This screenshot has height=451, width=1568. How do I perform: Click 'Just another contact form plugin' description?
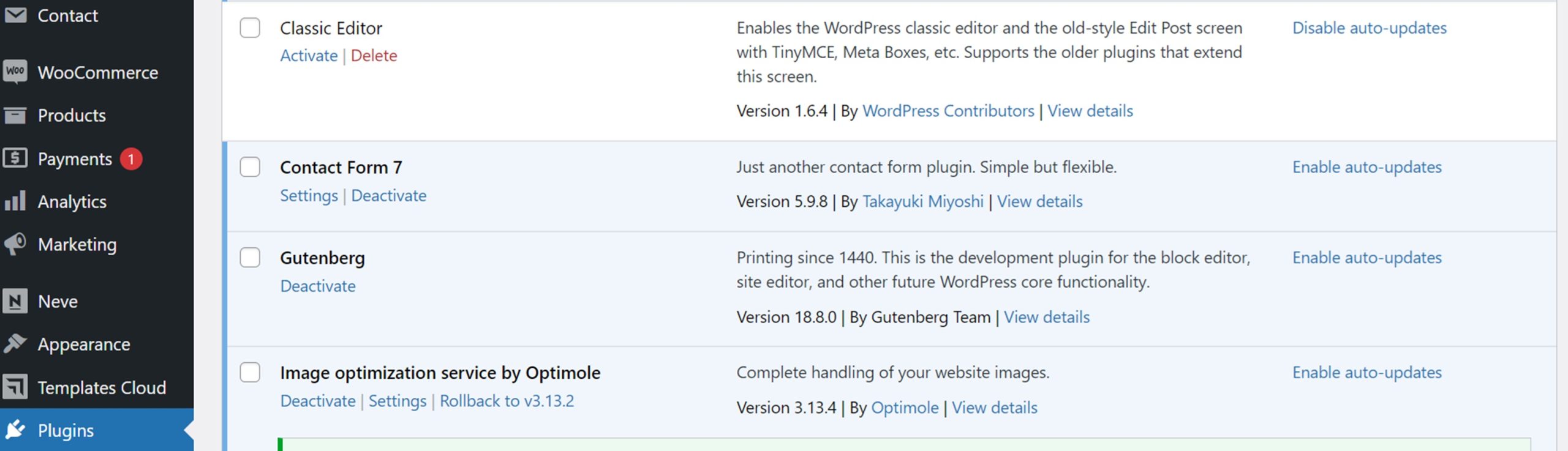coord(927,167)
